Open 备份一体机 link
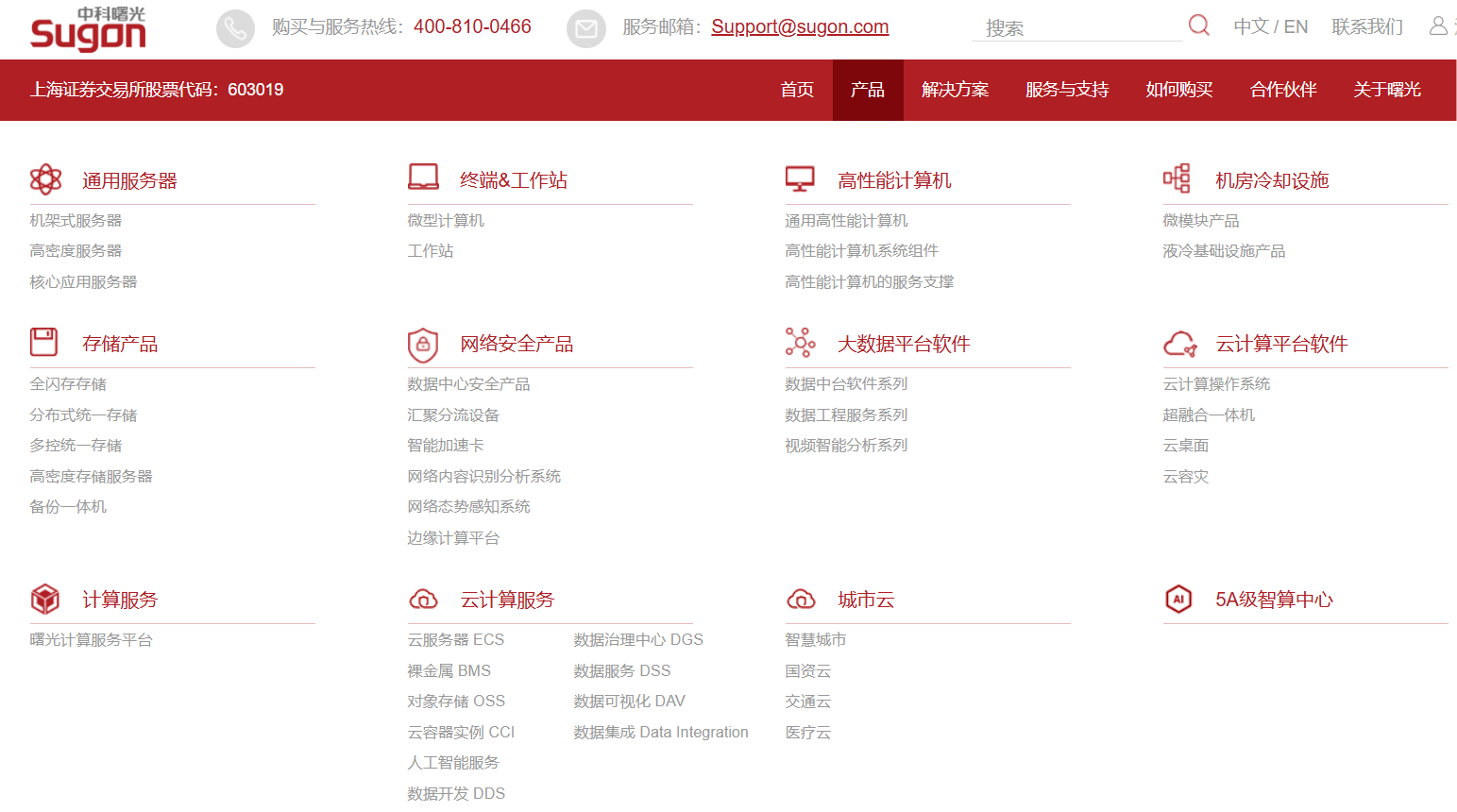1457x812 pixels. 68,506
